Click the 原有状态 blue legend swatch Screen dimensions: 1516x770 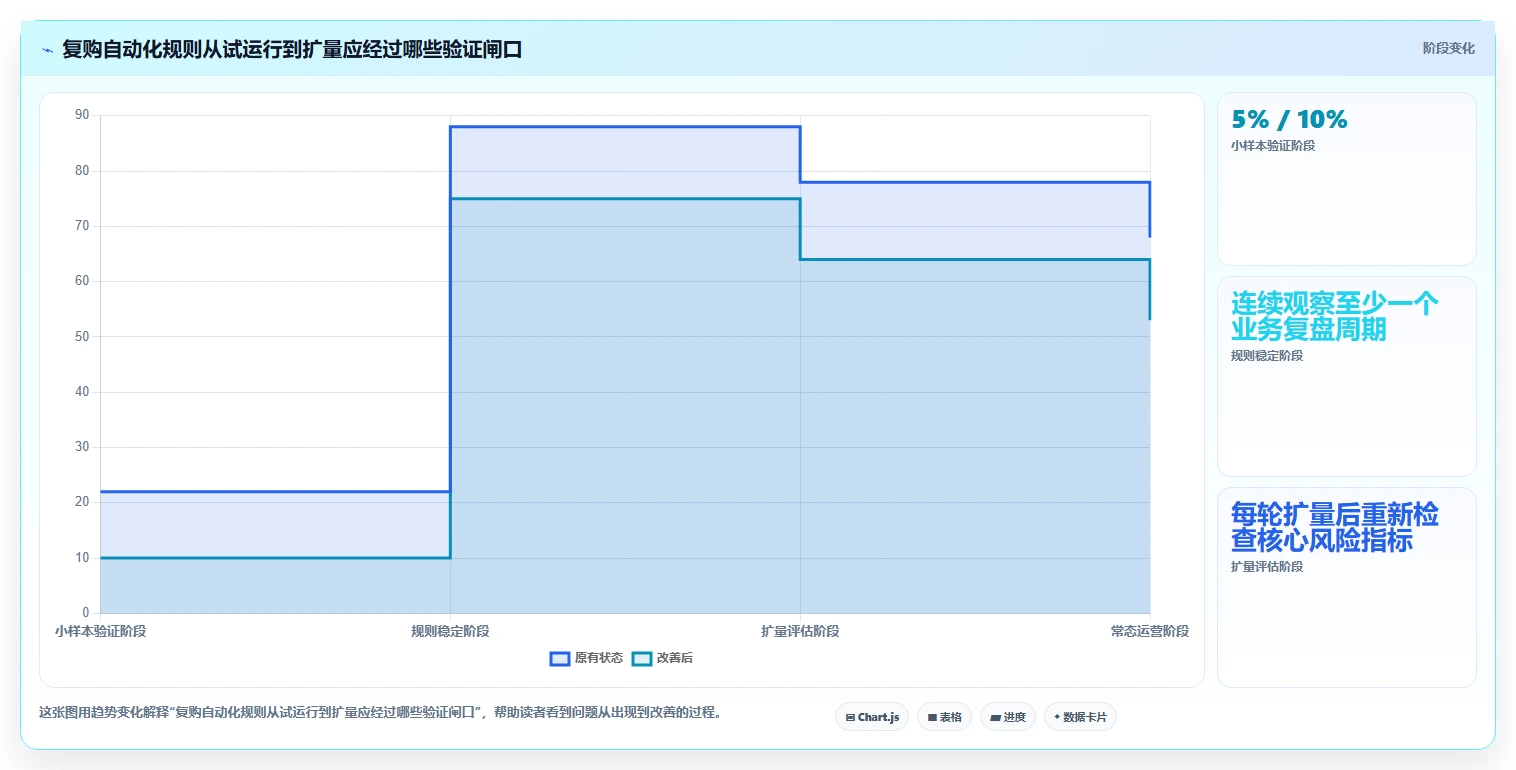(x=560, y=658)
